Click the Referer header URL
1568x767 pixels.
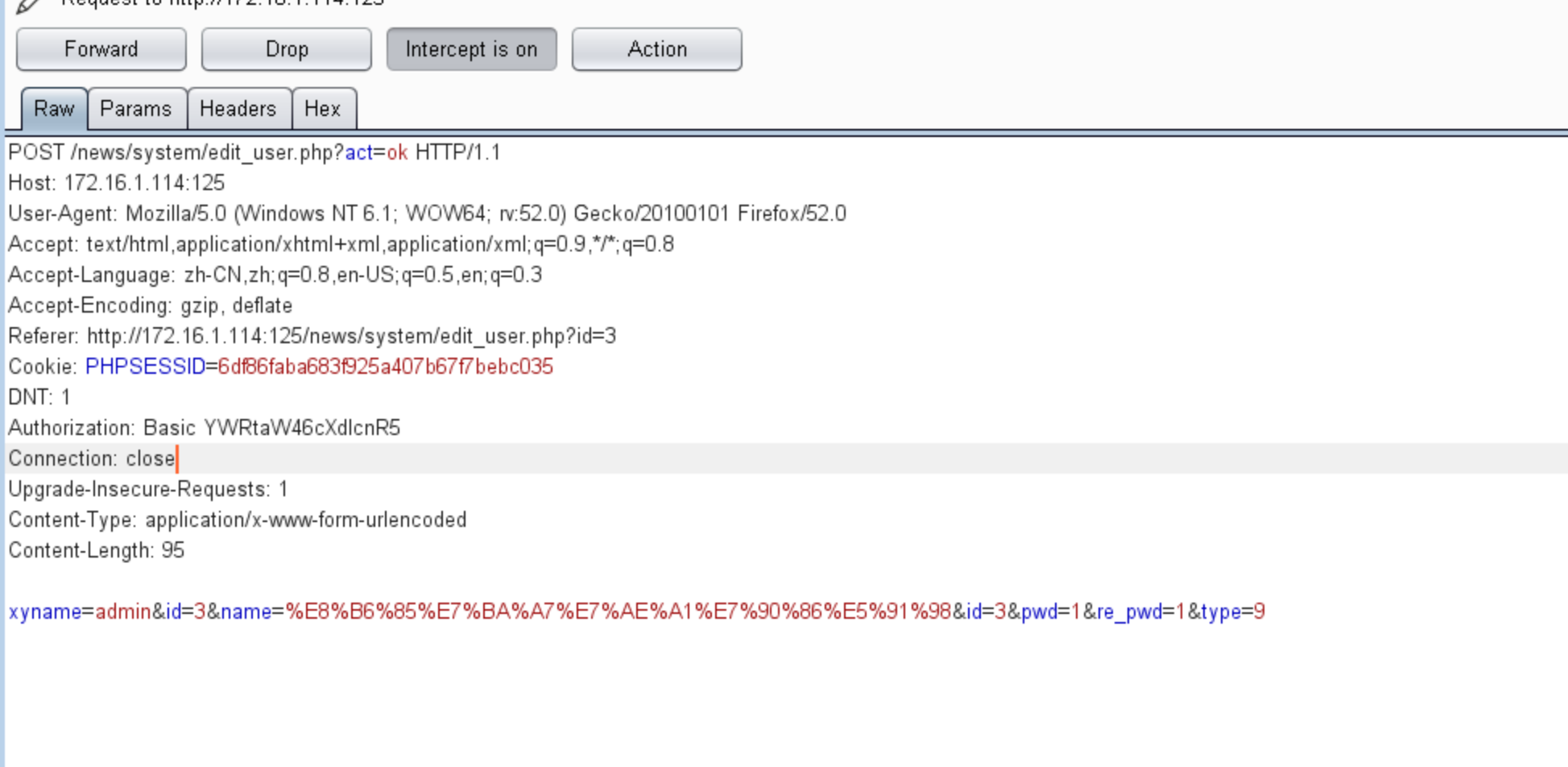point(351,337)
